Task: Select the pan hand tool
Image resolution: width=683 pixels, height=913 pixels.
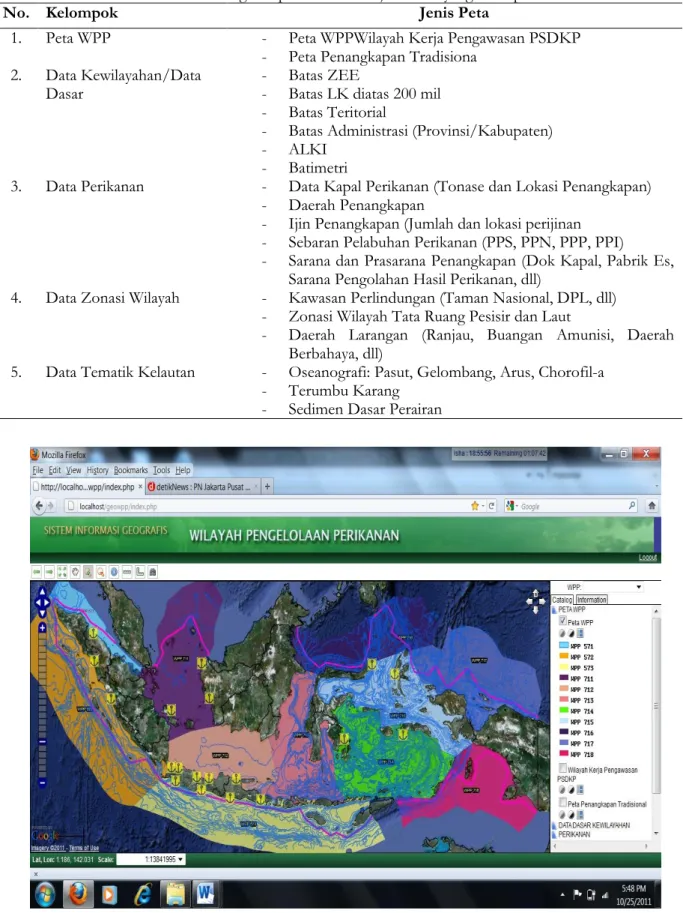Action: (x=75, y=572)
